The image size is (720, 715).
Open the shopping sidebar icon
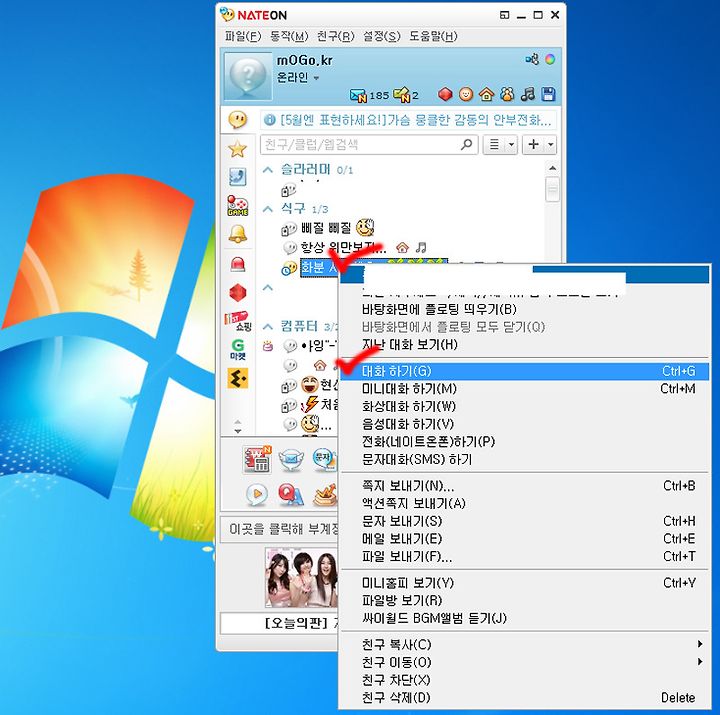(238, 321)
